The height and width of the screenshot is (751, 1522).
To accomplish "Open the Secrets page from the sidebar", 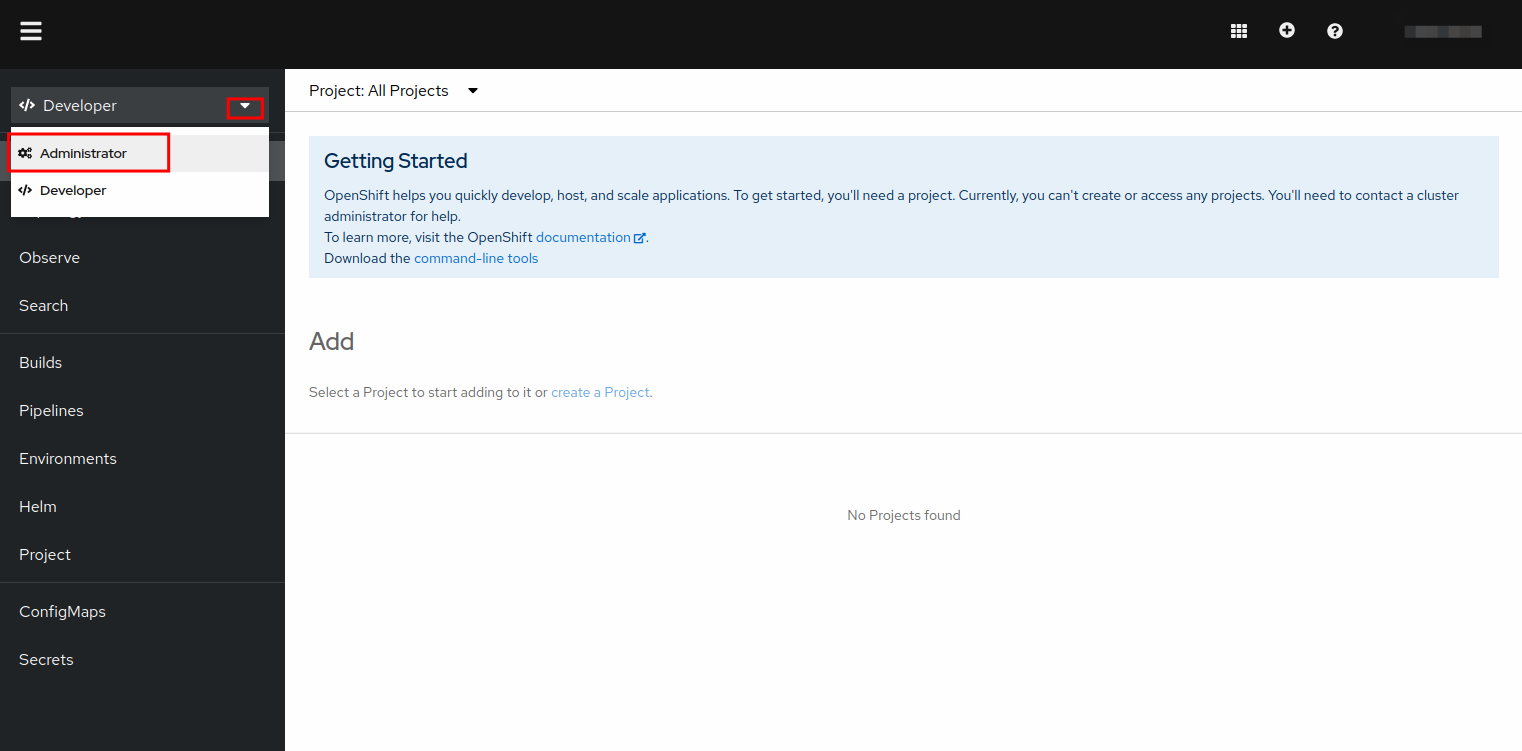I will pos(45,659).
